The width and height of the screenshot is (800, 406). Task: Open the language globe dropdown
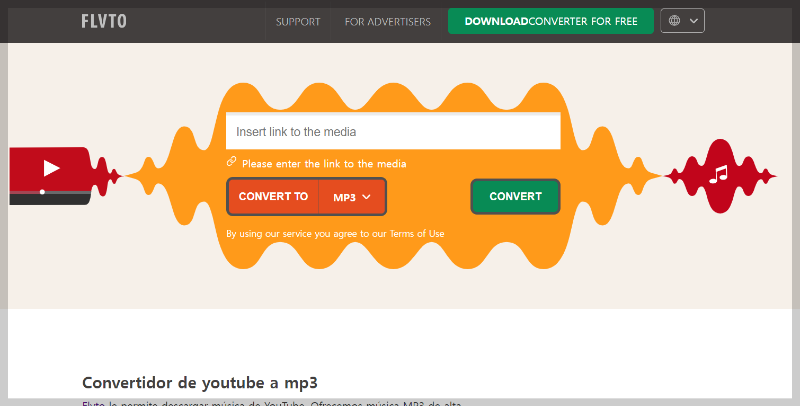pos(682,21)
